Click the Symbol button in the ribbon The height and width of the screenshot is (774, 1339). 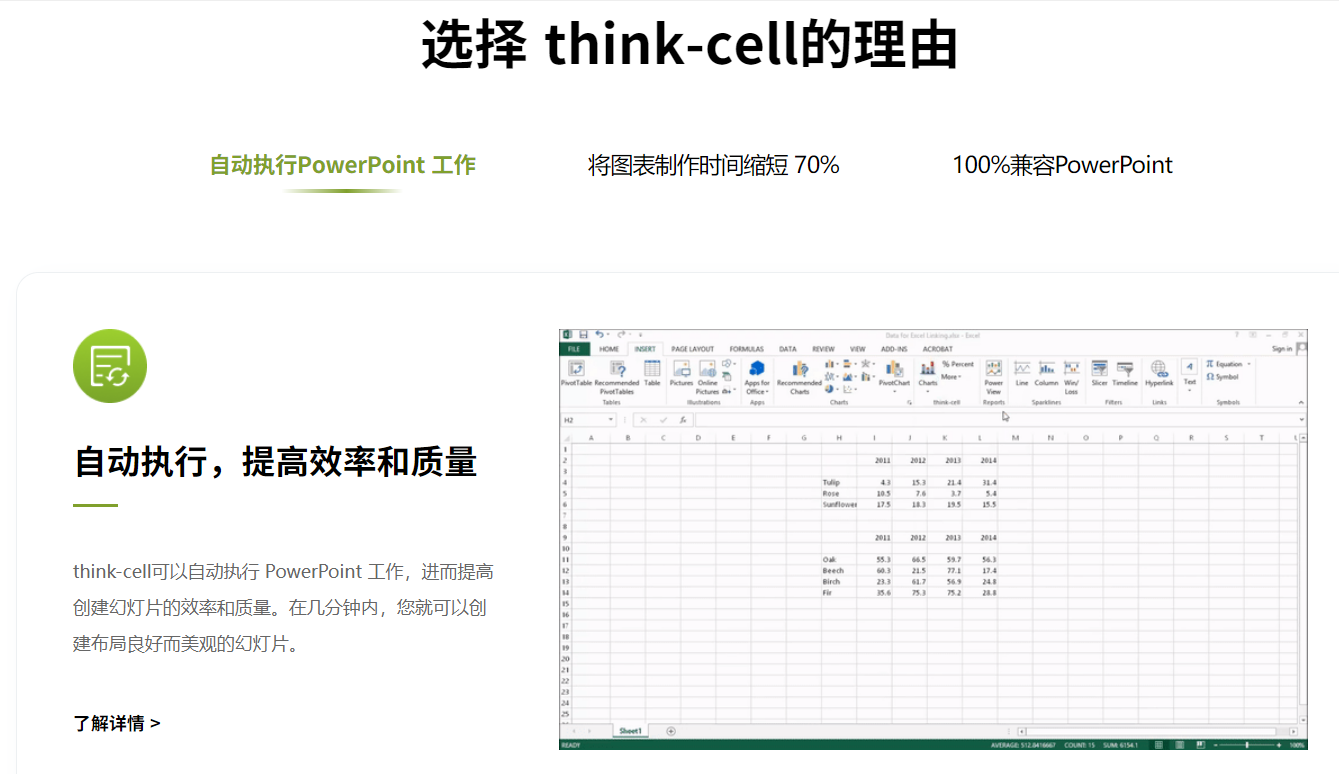coord(1222,377)
